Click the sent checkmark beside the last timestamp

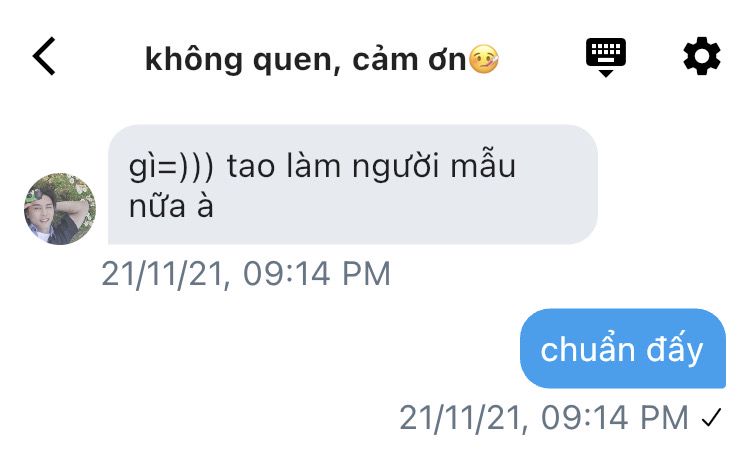[x=711, y=418]
